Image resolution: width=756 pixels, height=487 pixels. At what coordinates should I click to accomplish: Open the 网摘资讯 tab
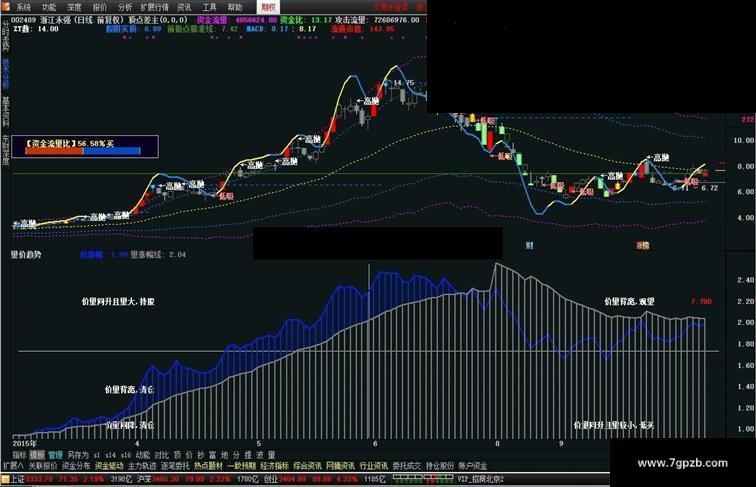pyautogui.click(x=340, y=466)
